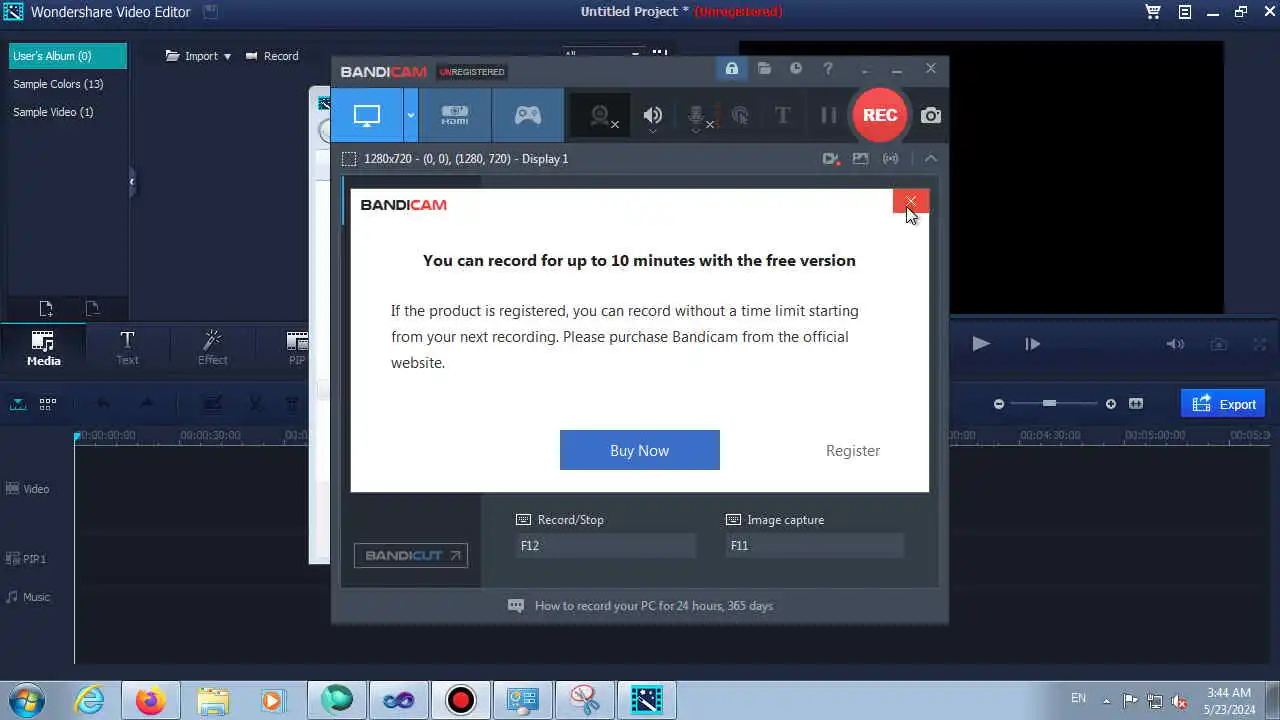
Task: Click the edit clip icon in timeline toolbar
Action: pos(212,404)
